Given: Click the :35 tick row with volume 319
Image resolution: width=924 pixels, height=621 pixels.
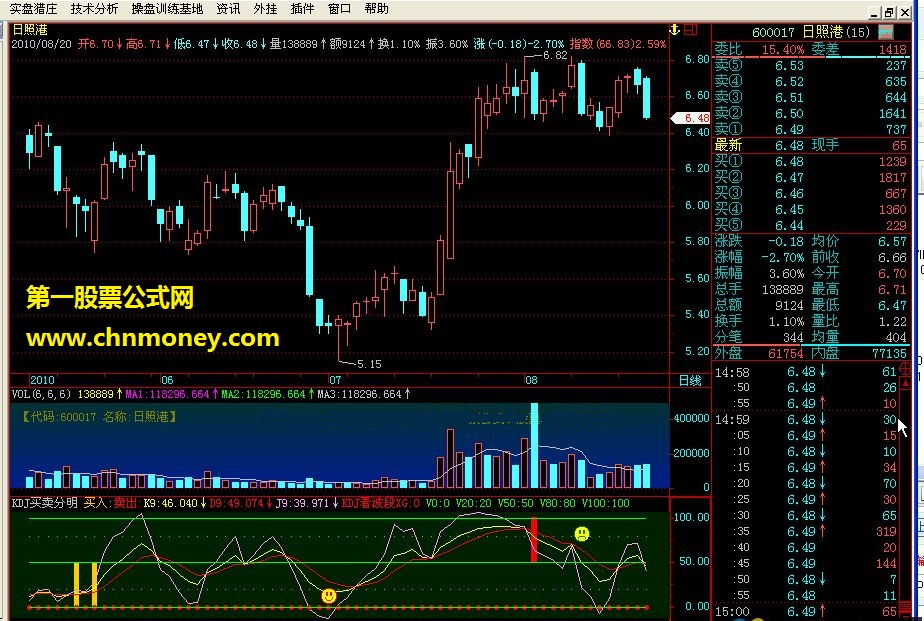Looking at the screenshot, I should point(806,531).
